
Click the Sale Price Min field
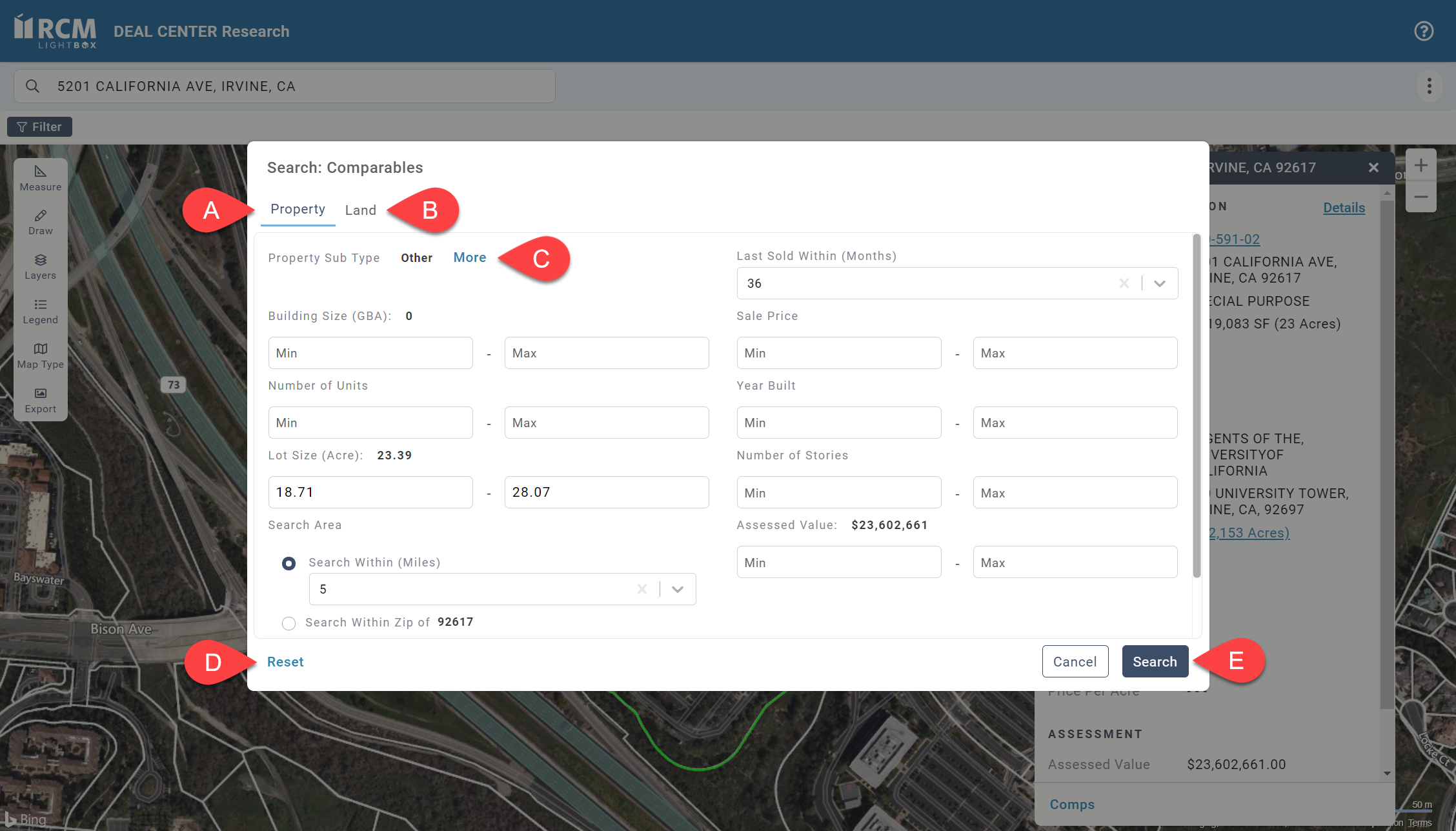838,353
